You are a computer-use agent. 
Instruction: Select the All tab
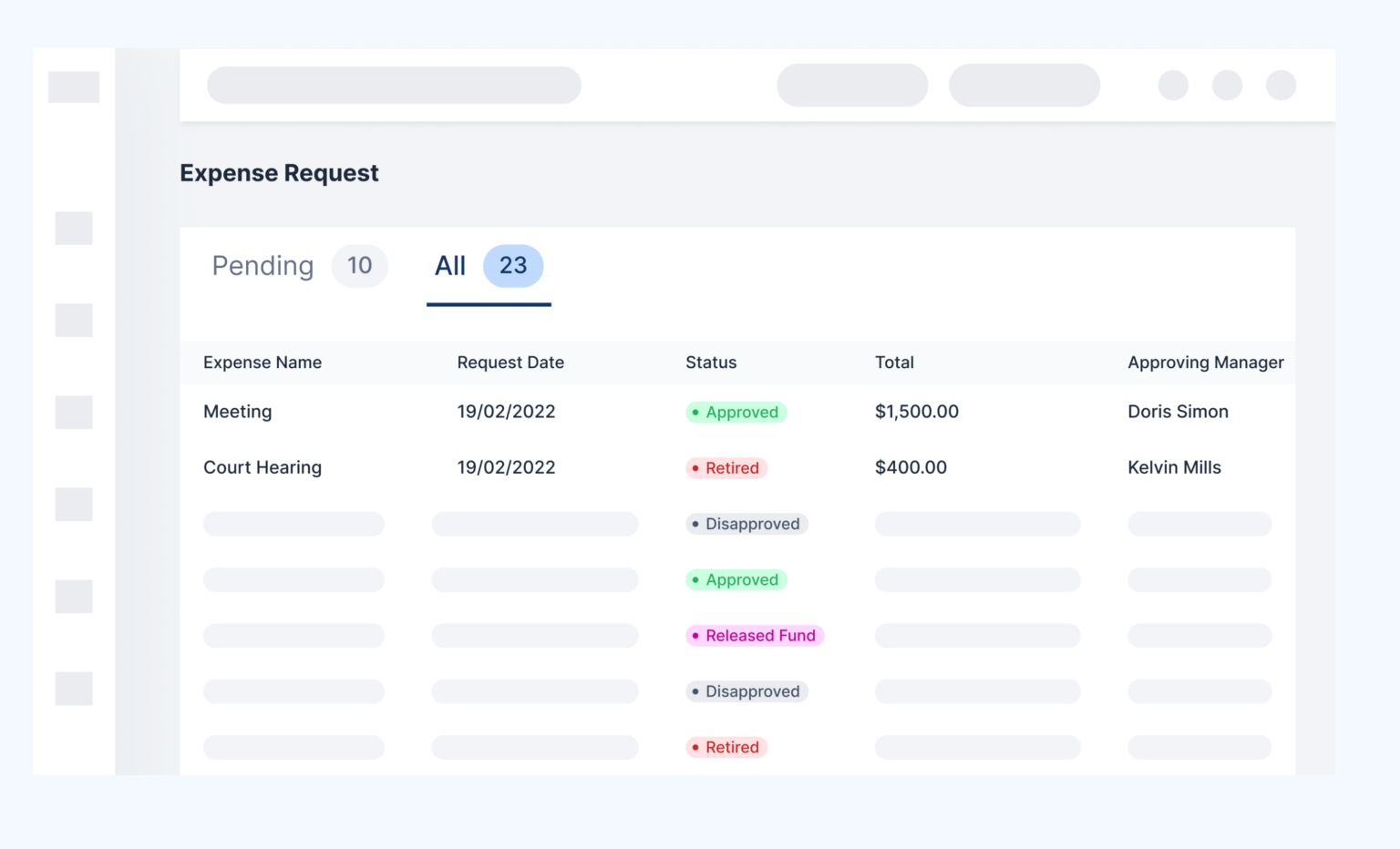[x=450, y=266]
